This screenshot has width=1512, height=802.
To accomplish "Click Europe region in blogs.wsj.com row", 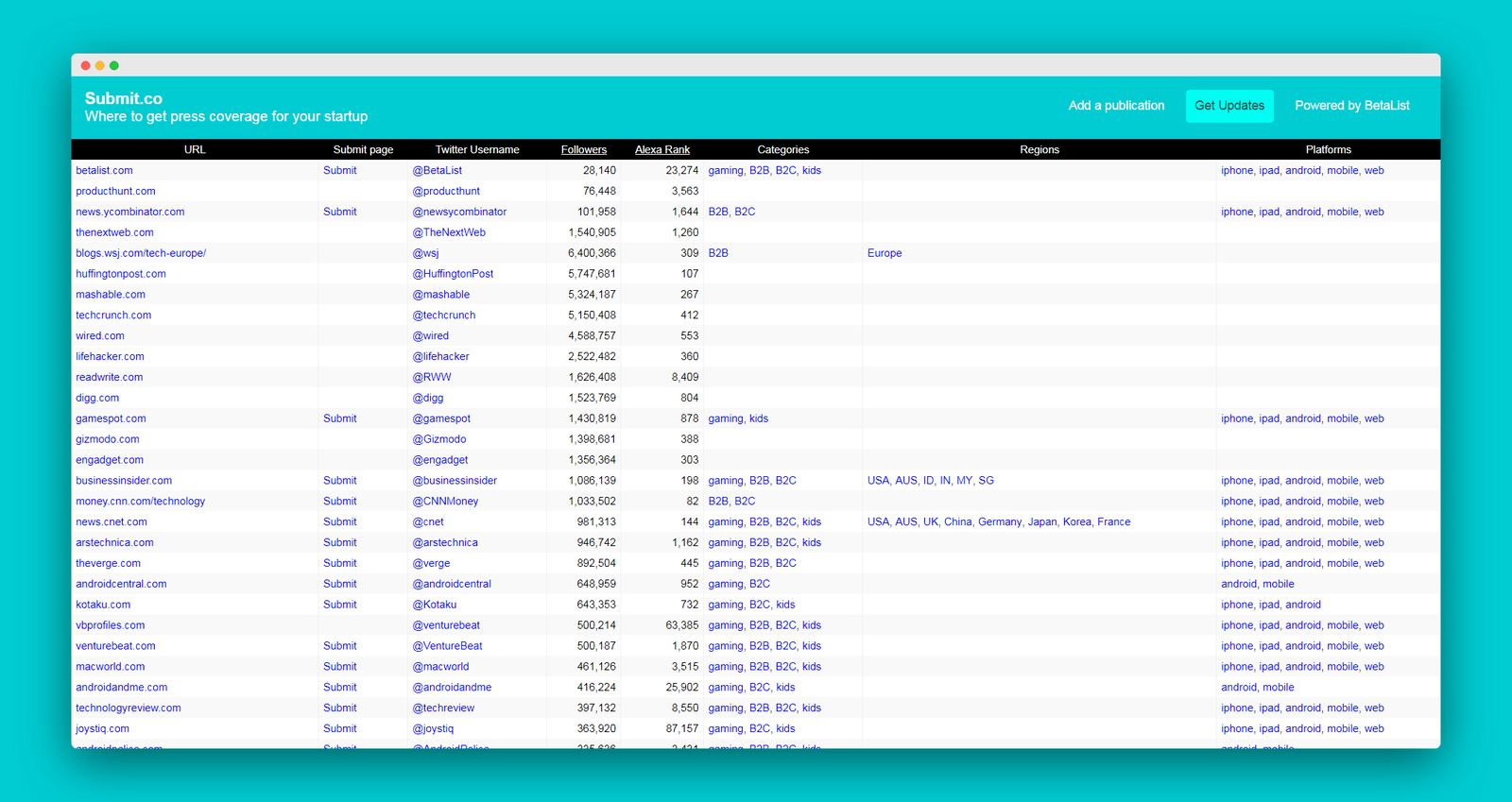I will [x=885, y=254].
